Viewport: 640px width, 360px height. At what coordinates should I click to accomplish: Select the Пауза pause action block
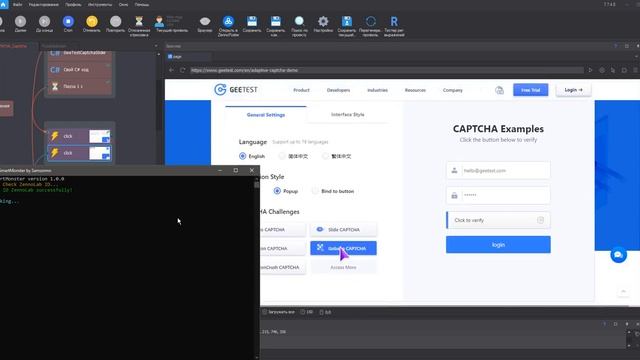(79, 87)
